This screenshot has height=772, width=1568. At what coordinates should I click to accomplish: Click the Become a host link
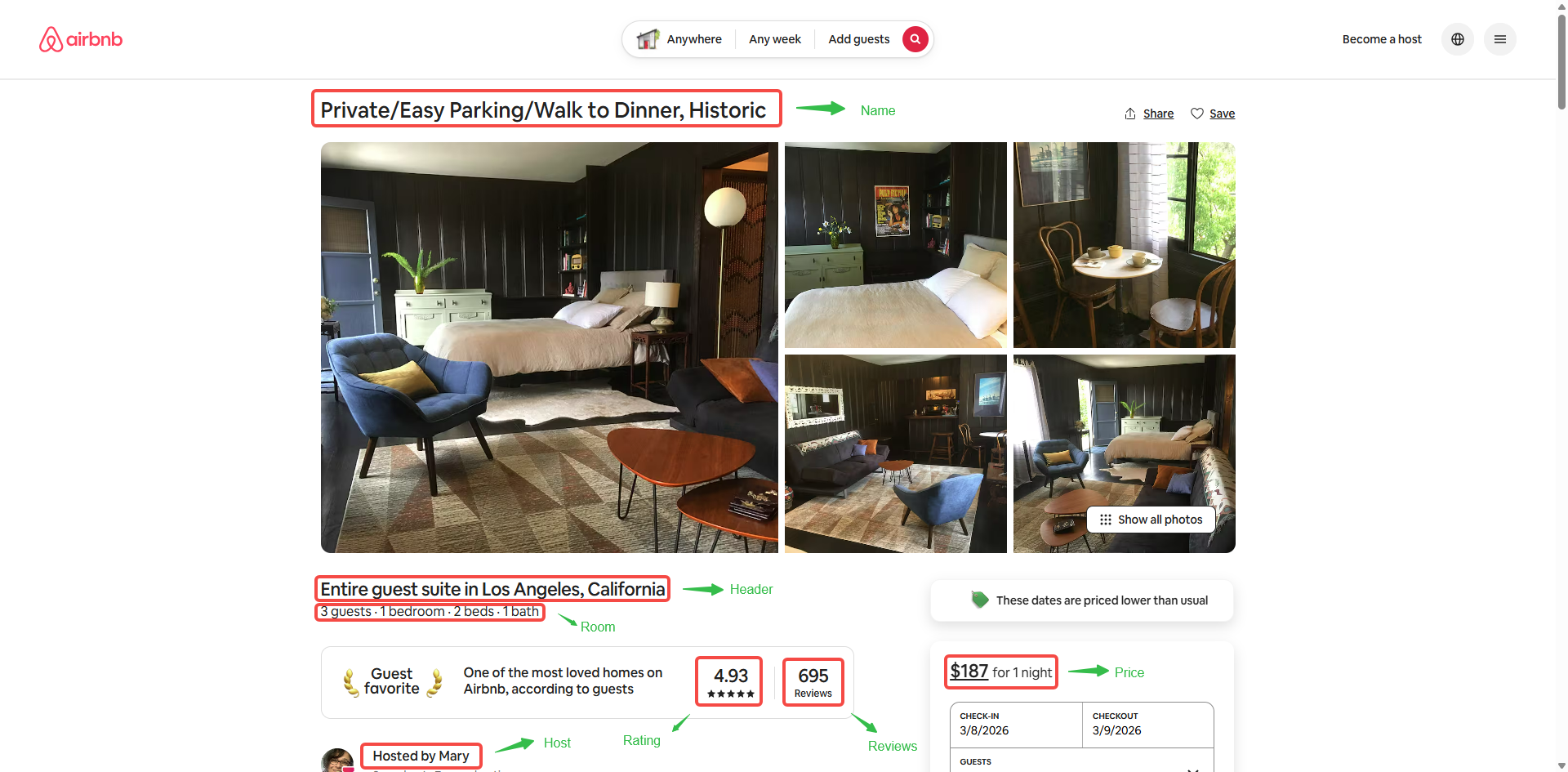(1381, 38)
